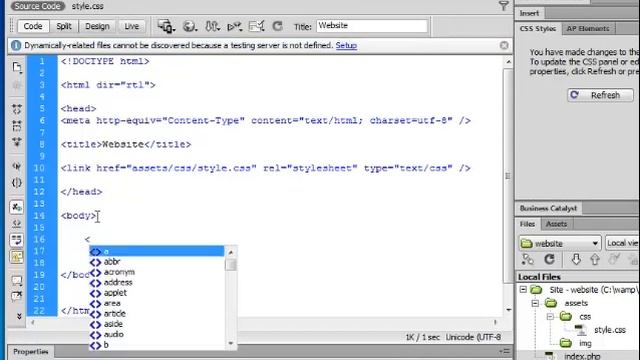
Task: Choose 'address' tag in code hints
Action: click(x=157, y=282)
